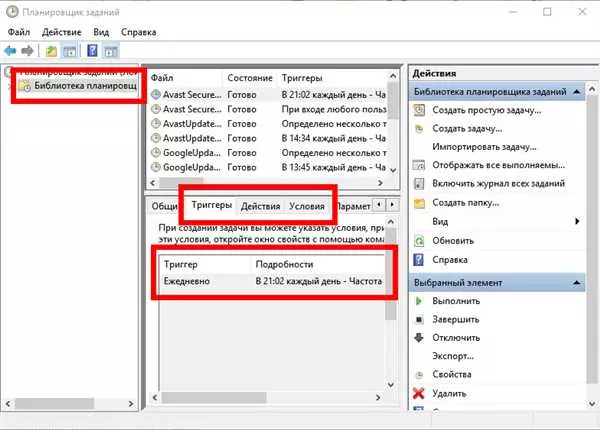Collapse the Выбранный элемент section
Viewport: 600px width, 430px height.
(x=577, y=283)
